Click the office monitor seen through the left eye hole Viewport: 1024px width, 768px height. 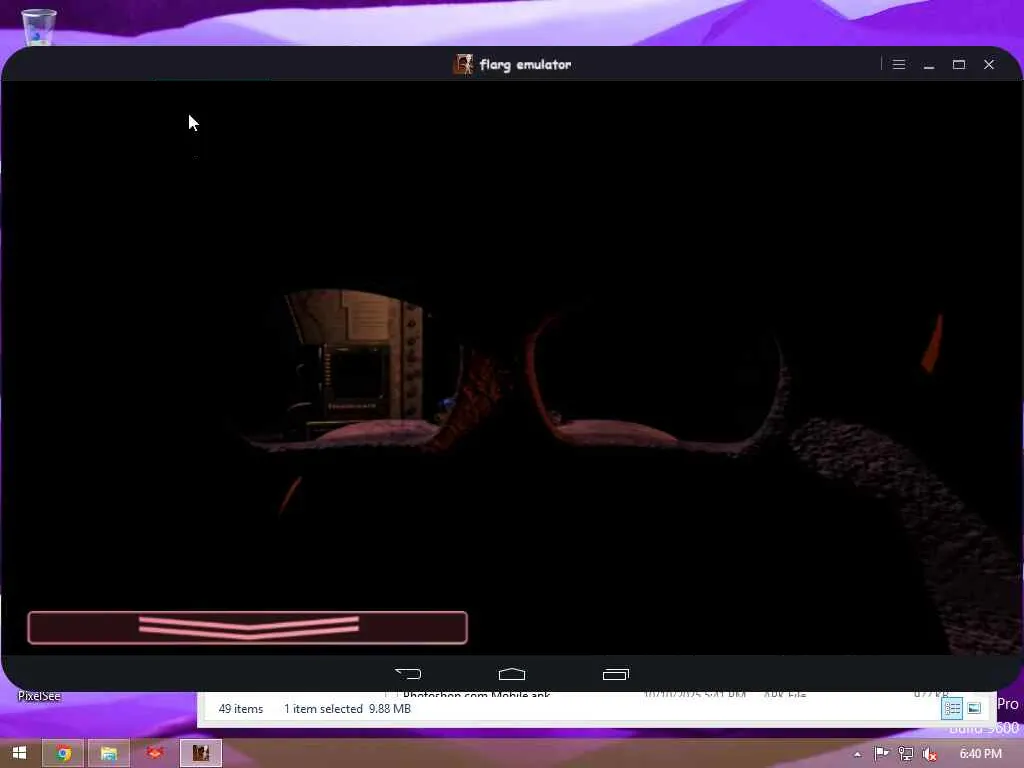coord(357,380)
